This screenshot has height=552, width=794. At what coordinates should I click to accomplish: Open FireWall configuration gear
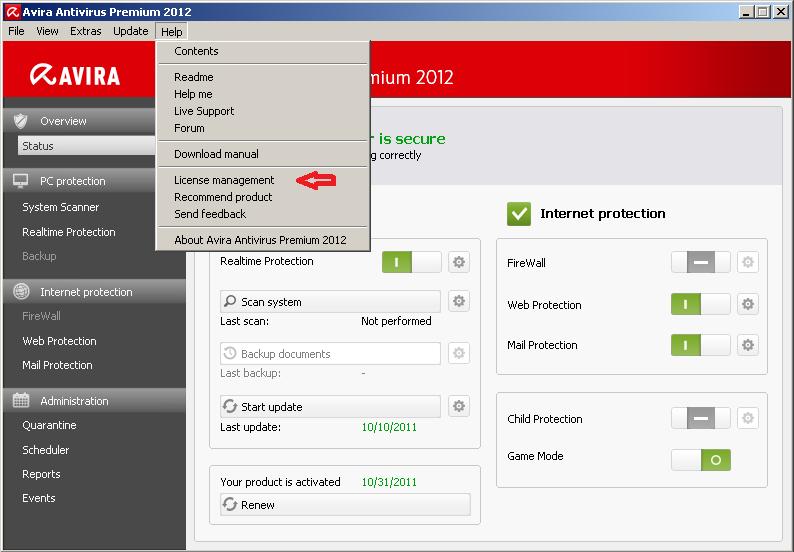tap(748, 262)
